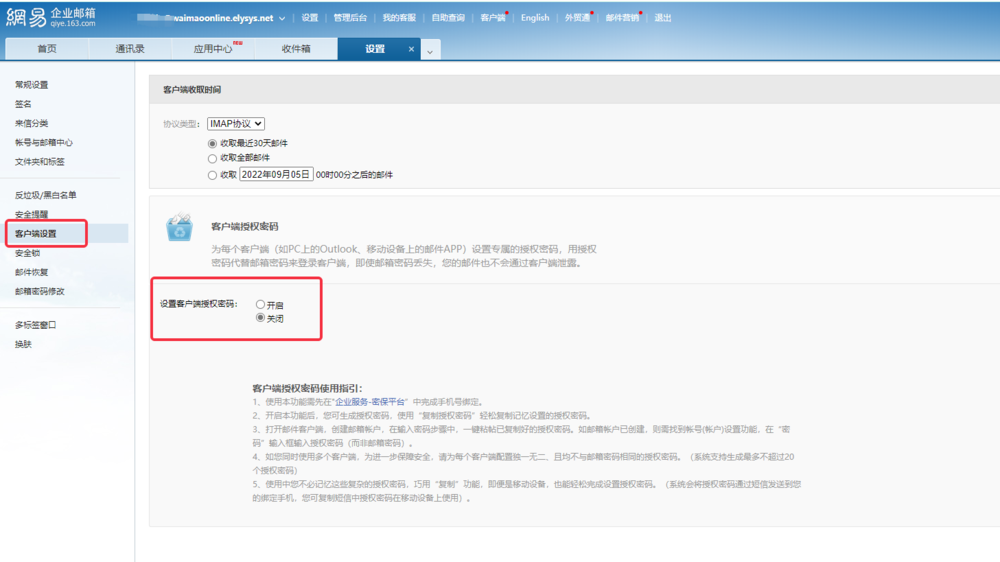Open the account email address dropdown
This screenshot has width=1000, height=562.
coord(282,18)
